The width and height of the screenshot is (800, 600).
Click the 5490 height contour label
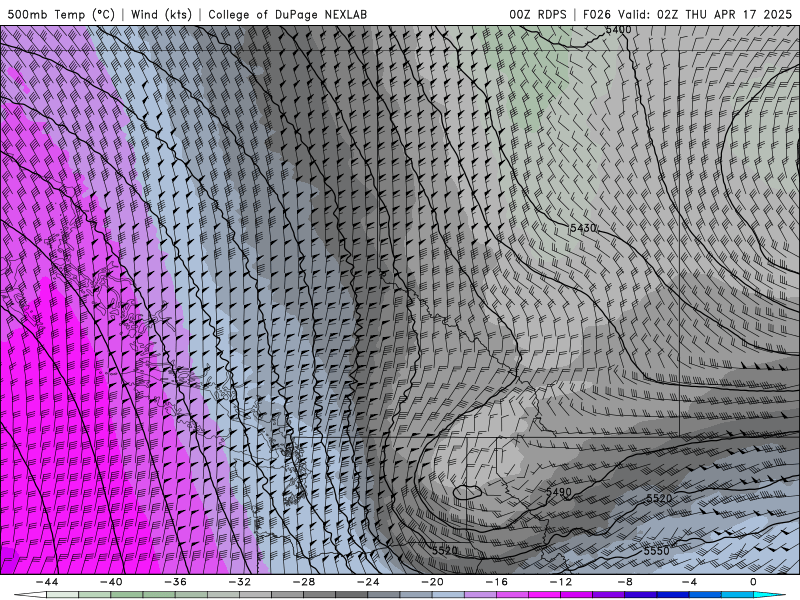tap(559, 492)
